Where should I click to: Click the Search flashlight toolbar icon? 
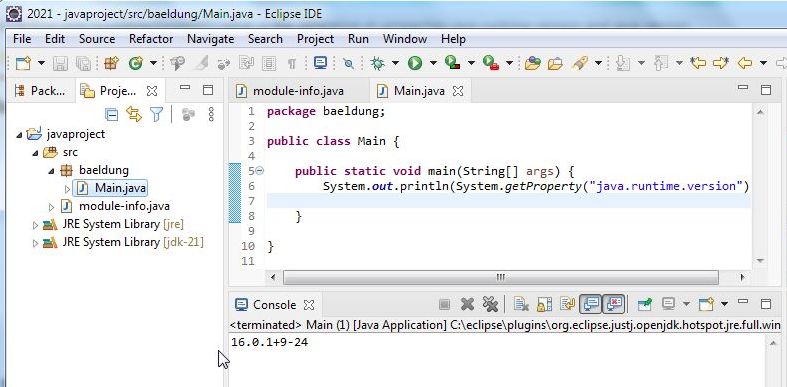pyautogui.click(x=580, y=63)
